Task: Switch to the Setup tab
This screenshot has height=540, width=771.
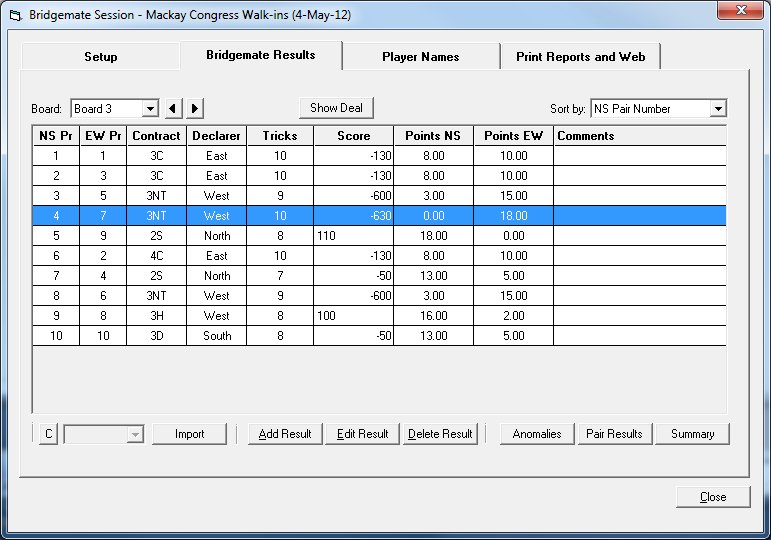Action: tap(100, 57)
